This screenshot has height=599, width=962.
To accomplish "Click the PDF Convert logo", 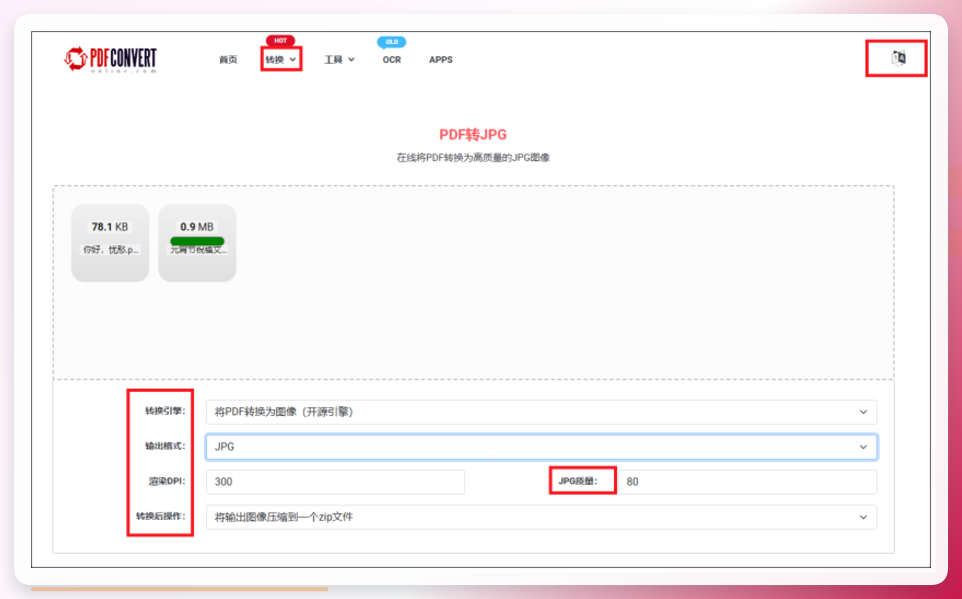I will pyautogui.click(x=110, y=60).
